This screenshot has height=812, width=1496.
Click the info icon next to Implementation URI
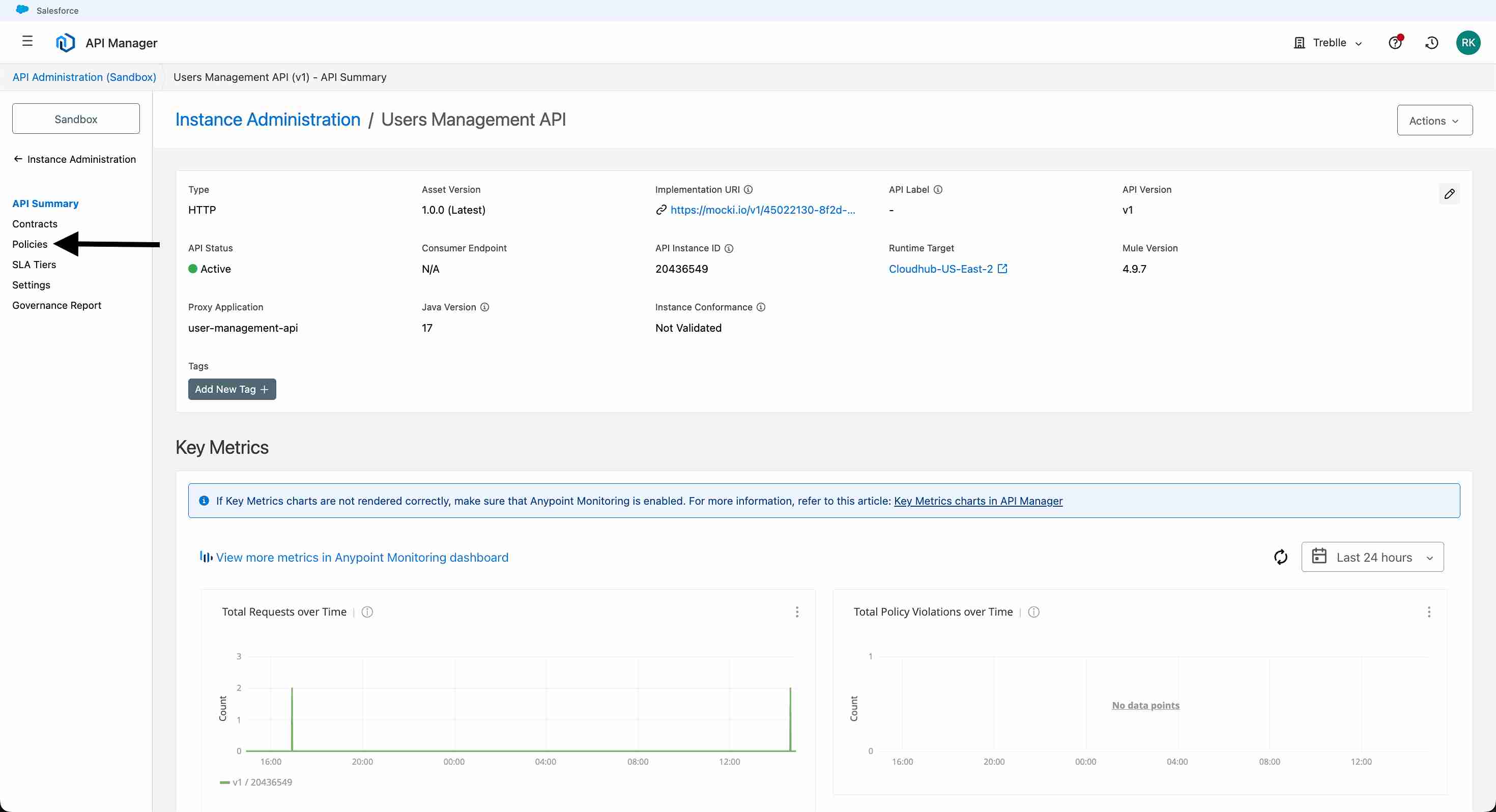pos(749,189)
